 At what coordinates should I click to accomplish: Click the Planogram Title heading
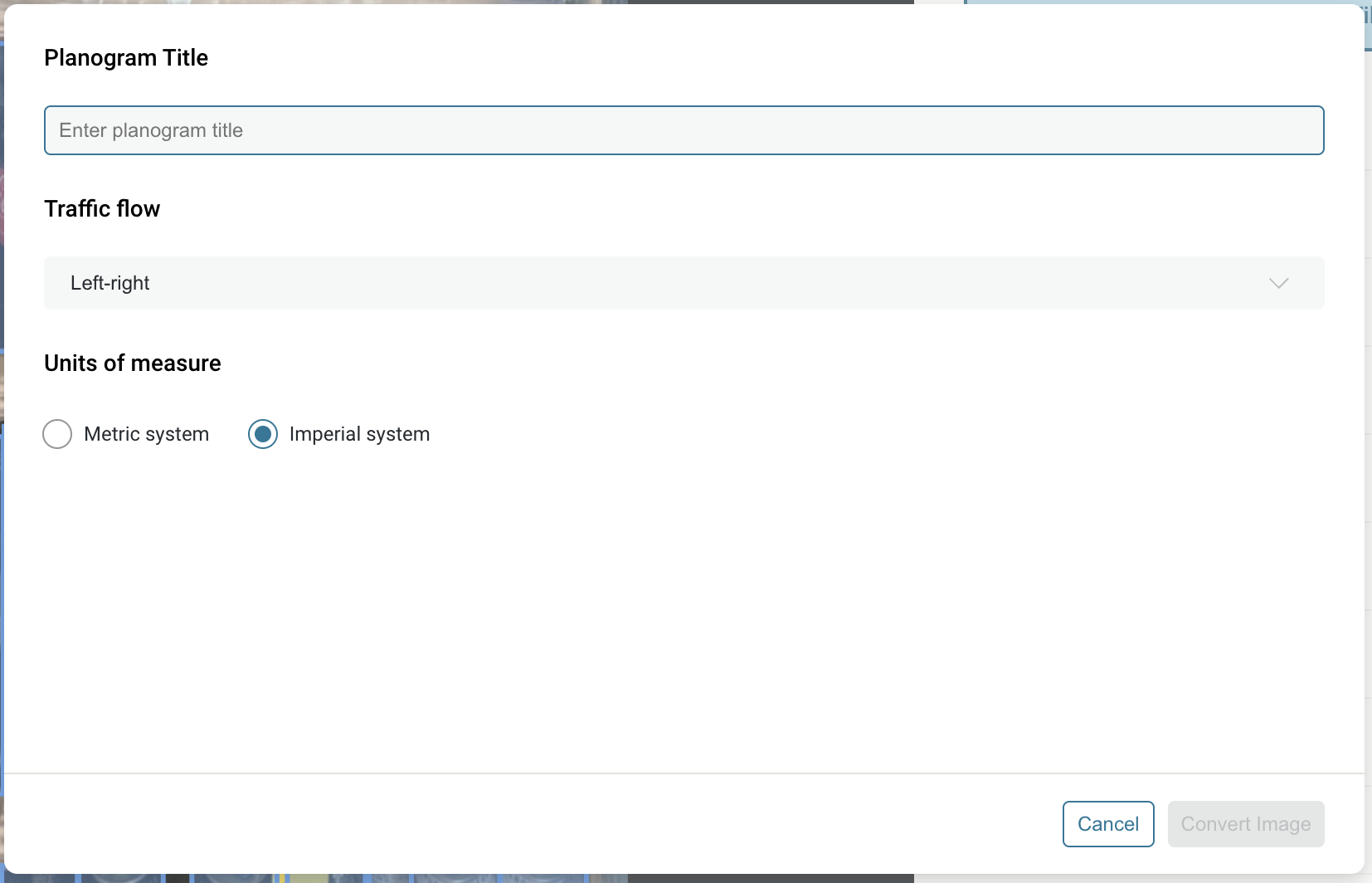[x=126, y=58]
